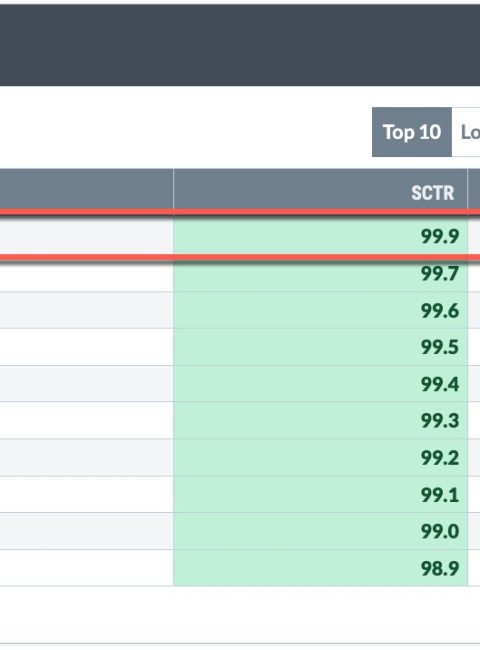The width and height of the screenshot is (480, 650).
Task: Choose the 99.3 SCTR cell
Action: pyautogui.click(x=320, y=420)
